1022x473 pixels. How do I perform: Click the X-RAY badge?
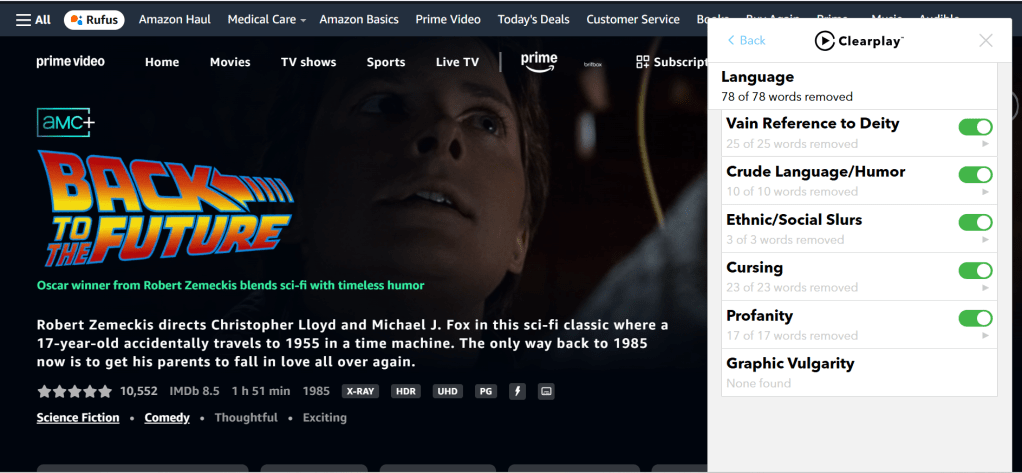(x=360, y=392)
